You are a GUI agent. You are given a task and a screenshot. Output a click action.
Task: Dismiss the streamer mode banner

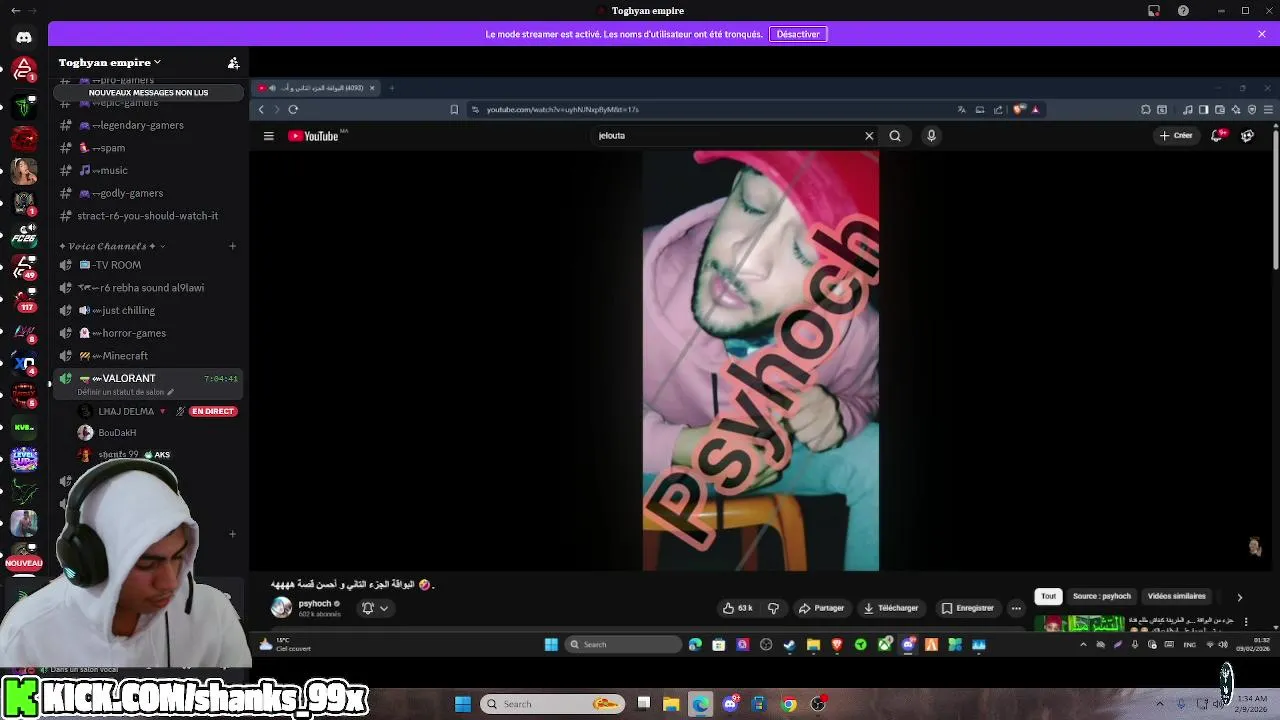pos(1262,34)
